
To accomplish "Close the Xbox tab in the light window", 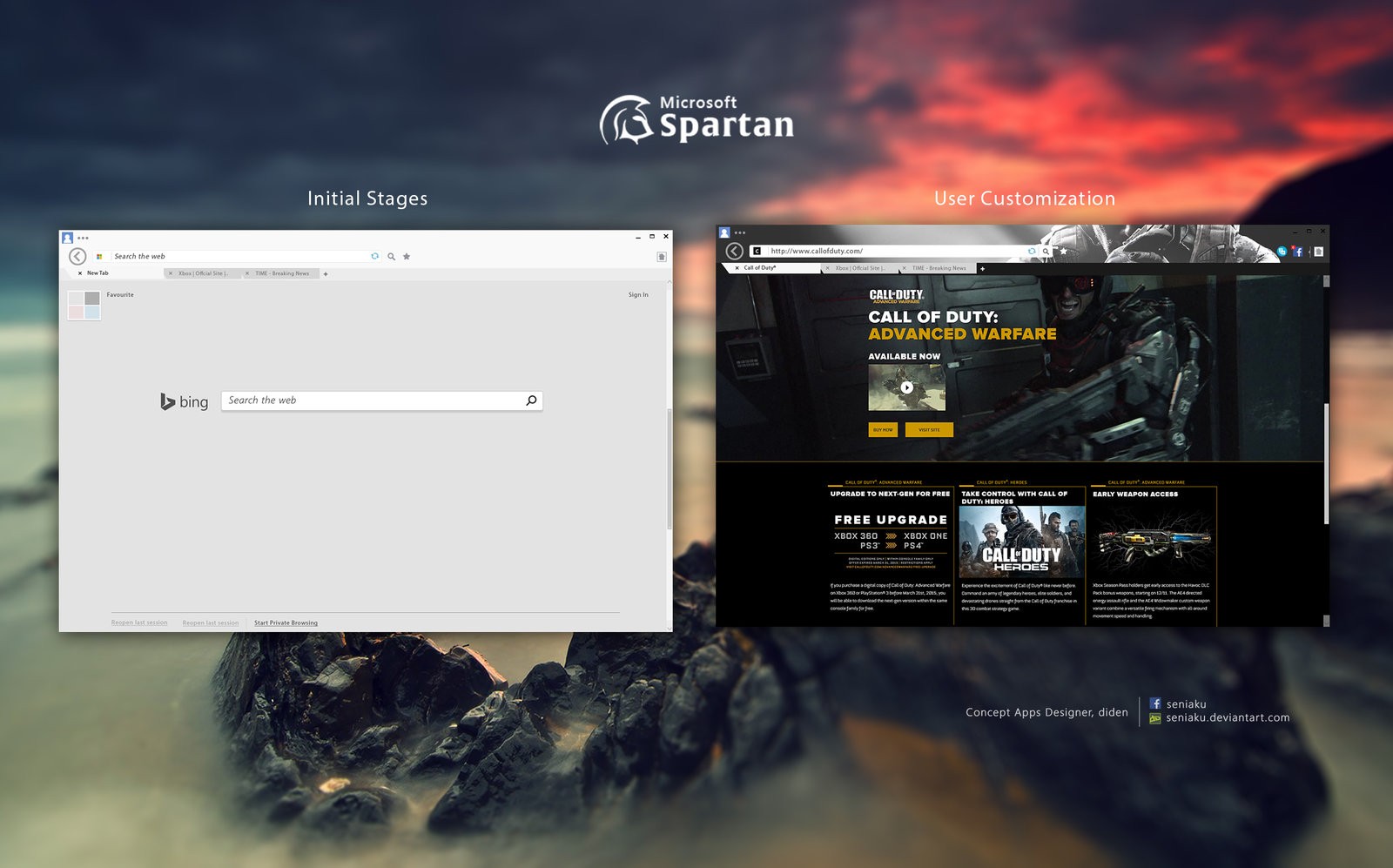I will coord(171,273).
